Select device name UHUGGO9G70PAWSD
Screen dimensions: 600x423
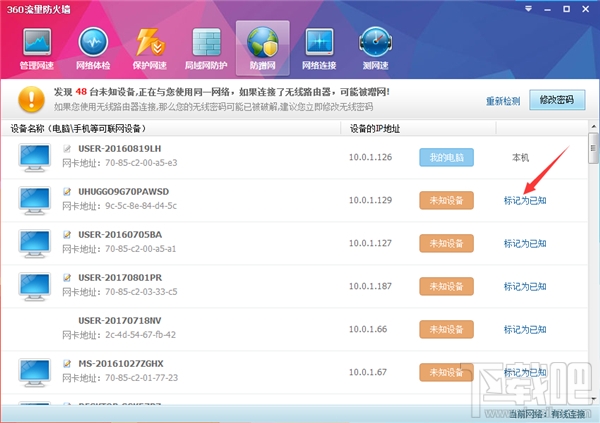[124, 191]
